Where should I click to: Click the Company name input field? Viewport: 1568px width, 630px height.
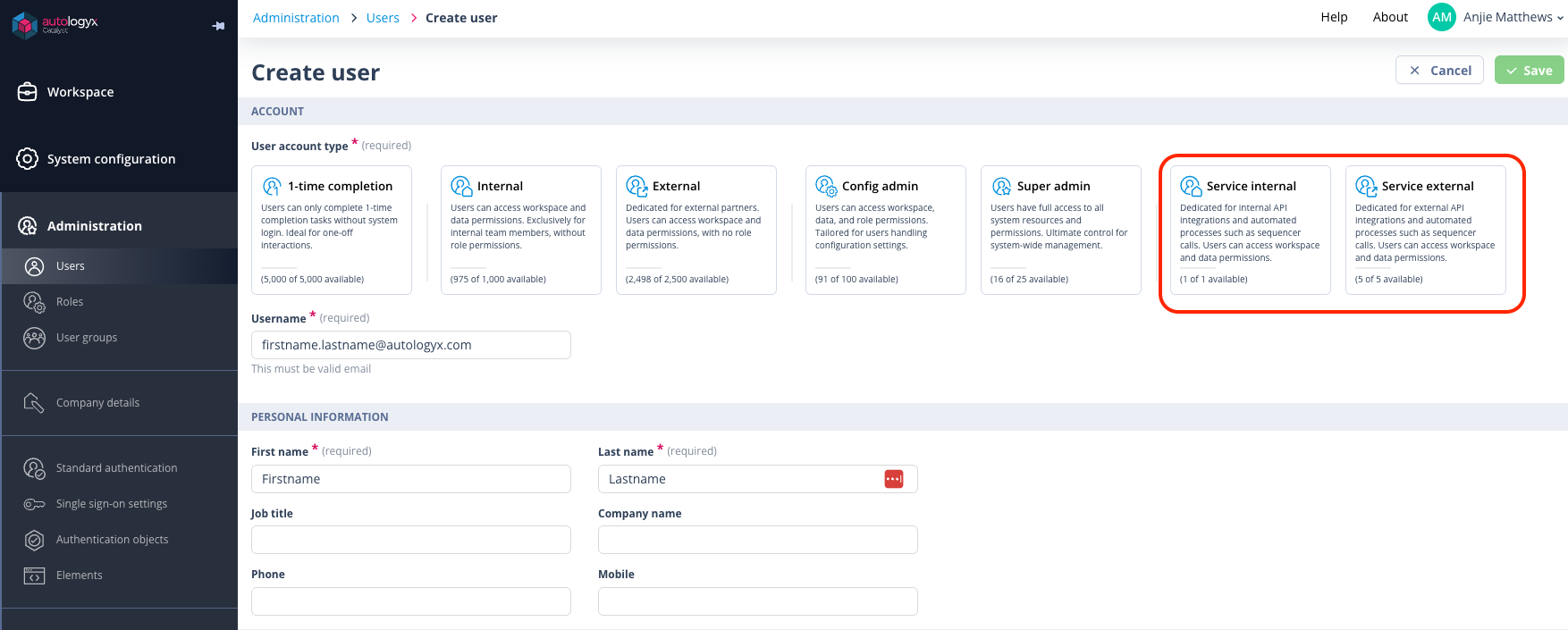(x=758, y=540)
